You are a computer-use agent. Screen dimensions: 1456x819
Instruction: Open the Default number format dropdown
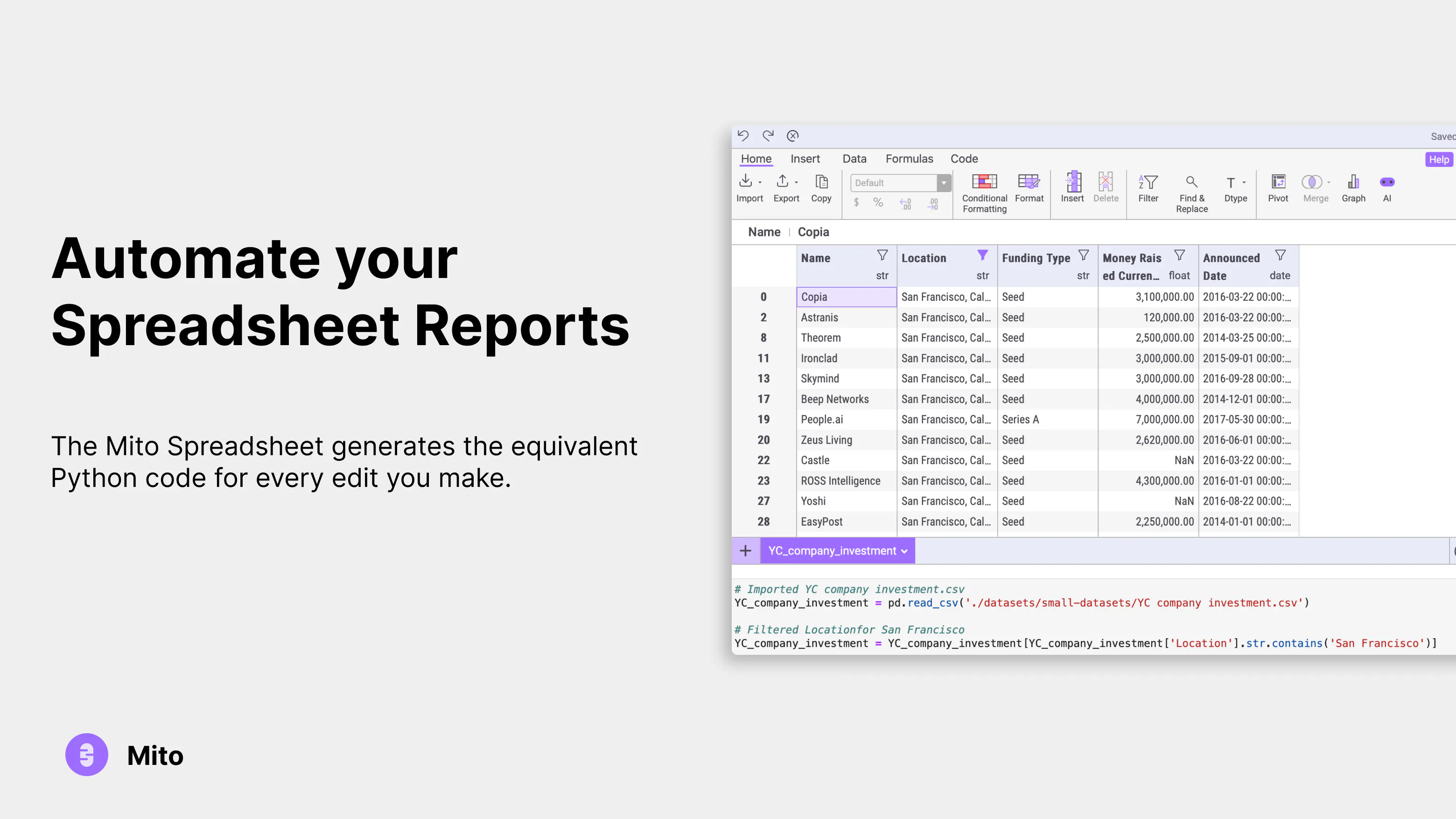(x=901, y=182)
